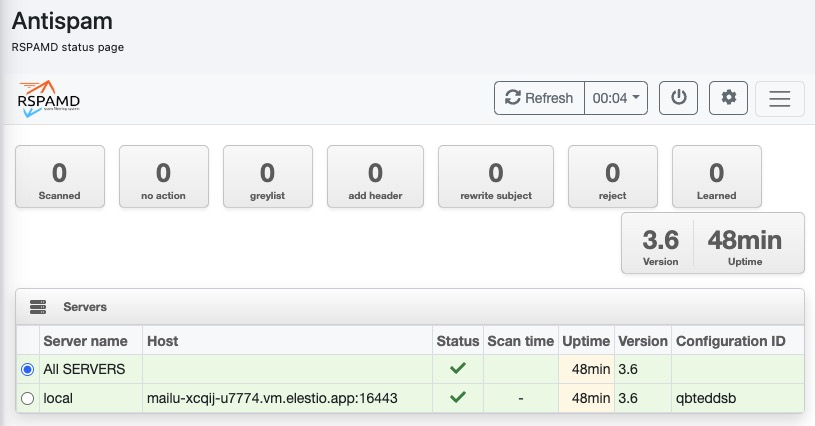This screenshot has height=426, width=815.
Task: Click the reject counter tile
Action: pos(612,178)
